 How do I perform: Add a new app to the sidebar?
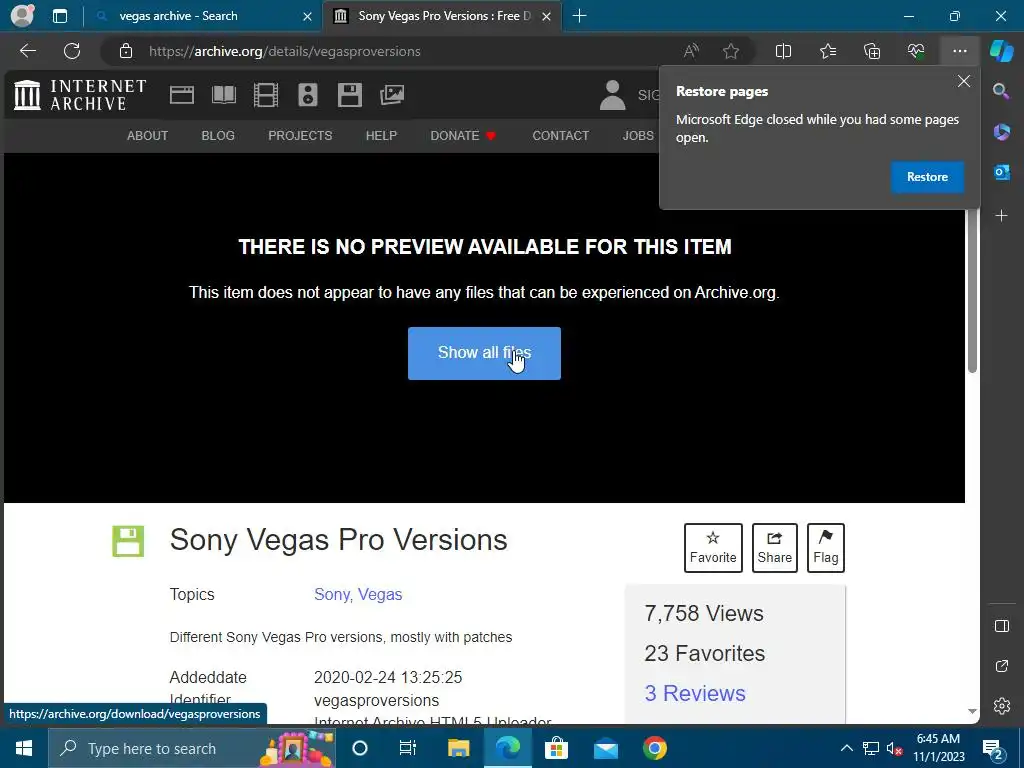1001,216
